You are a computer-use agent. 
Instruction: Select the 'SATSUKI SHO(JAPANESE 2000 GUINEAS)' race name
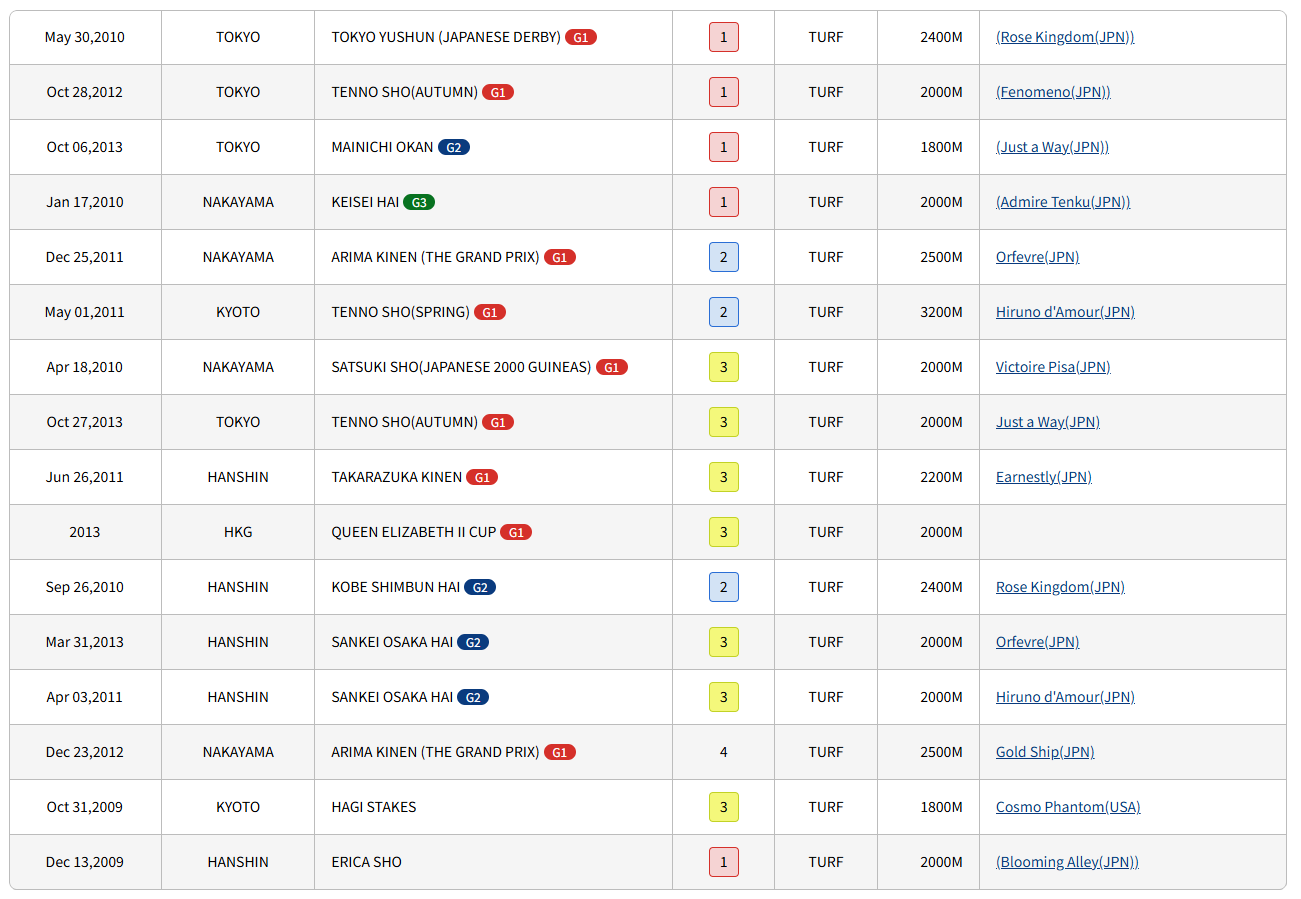click(x=461, y=367)
